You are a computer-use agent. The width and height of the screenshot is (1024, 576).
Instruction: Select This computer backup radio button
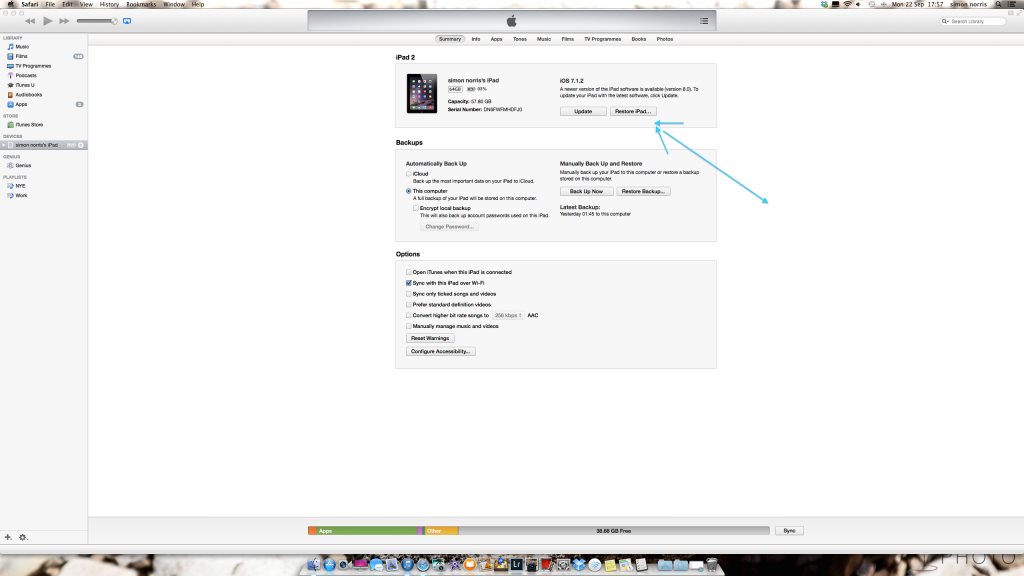(x=409, y=191)
